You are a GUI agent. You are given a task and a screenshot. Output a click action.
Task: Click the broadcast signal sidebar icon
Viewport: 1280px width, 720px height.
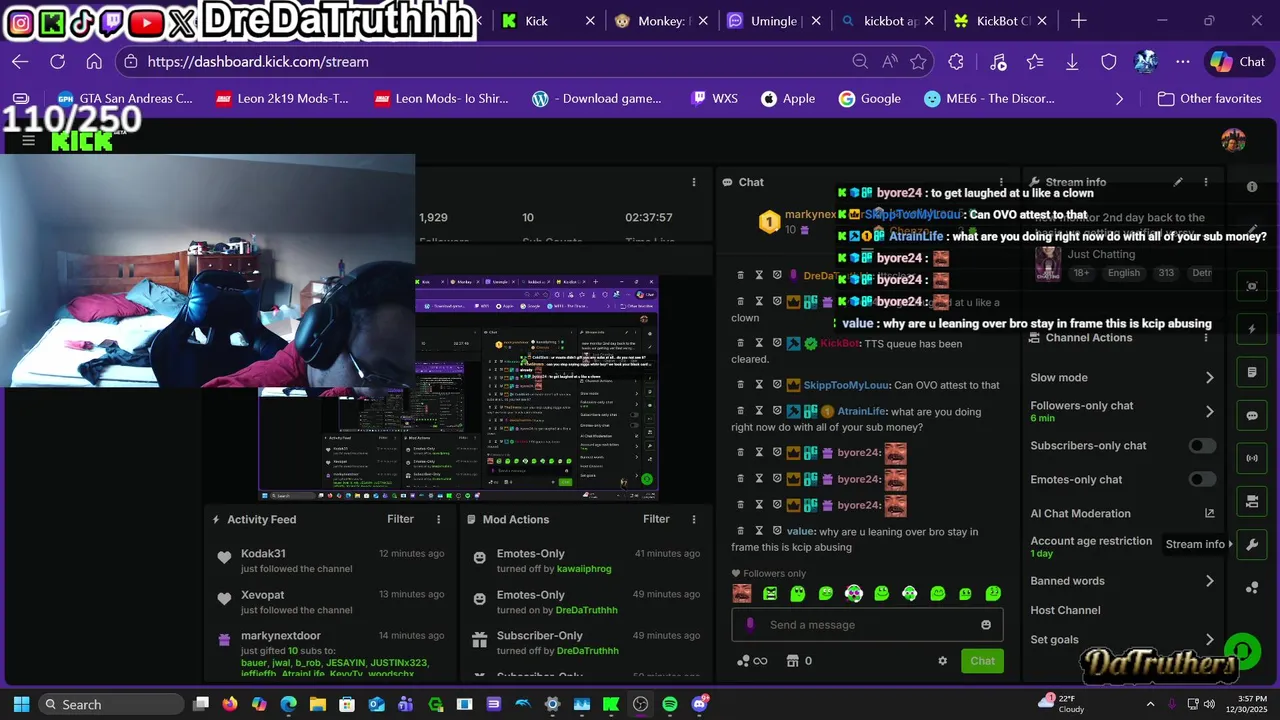[1252, 458]
